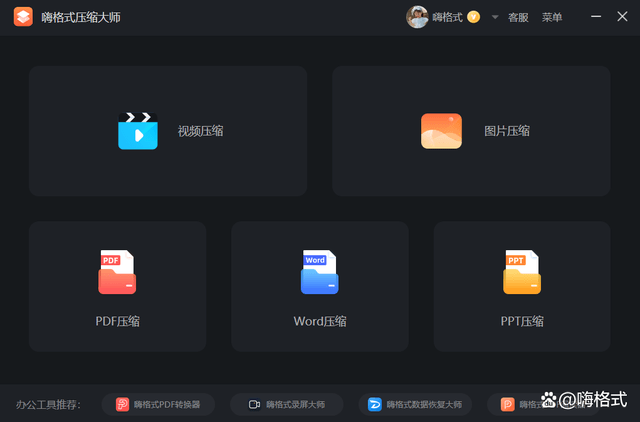Open the video compression icon
This screenshot has height=422, width=640.
coord(138,131)
